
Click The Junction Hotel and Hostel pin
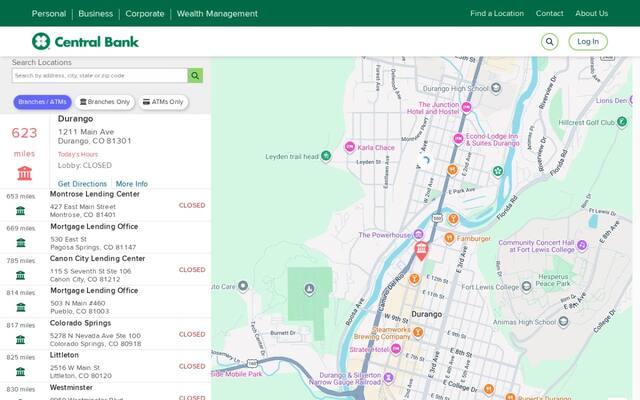[x=467, y=107]
